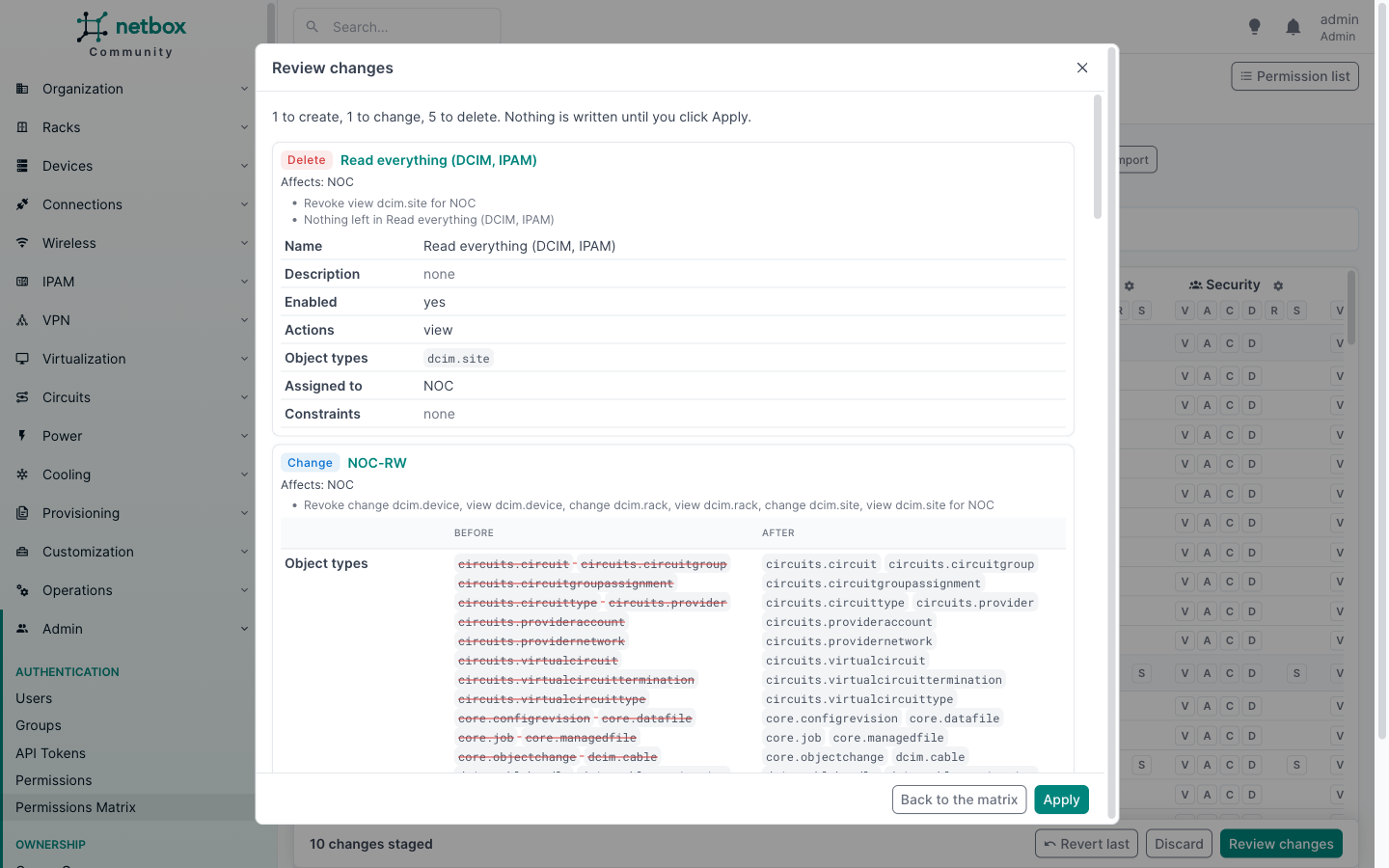Click the Organization menu icon in sidebar
This screenshot has width=1389, height=868.
(x=22, y=89)
